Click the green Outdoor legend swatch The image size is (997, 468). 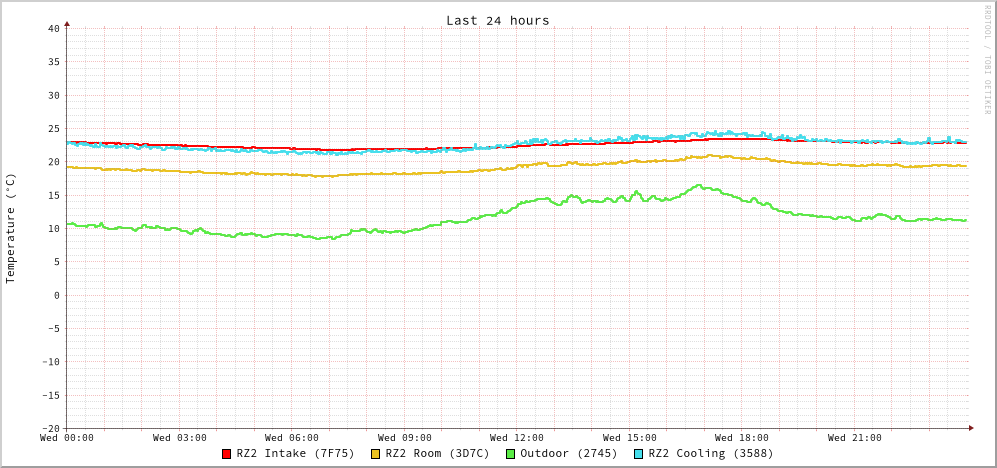coord(510,454)
